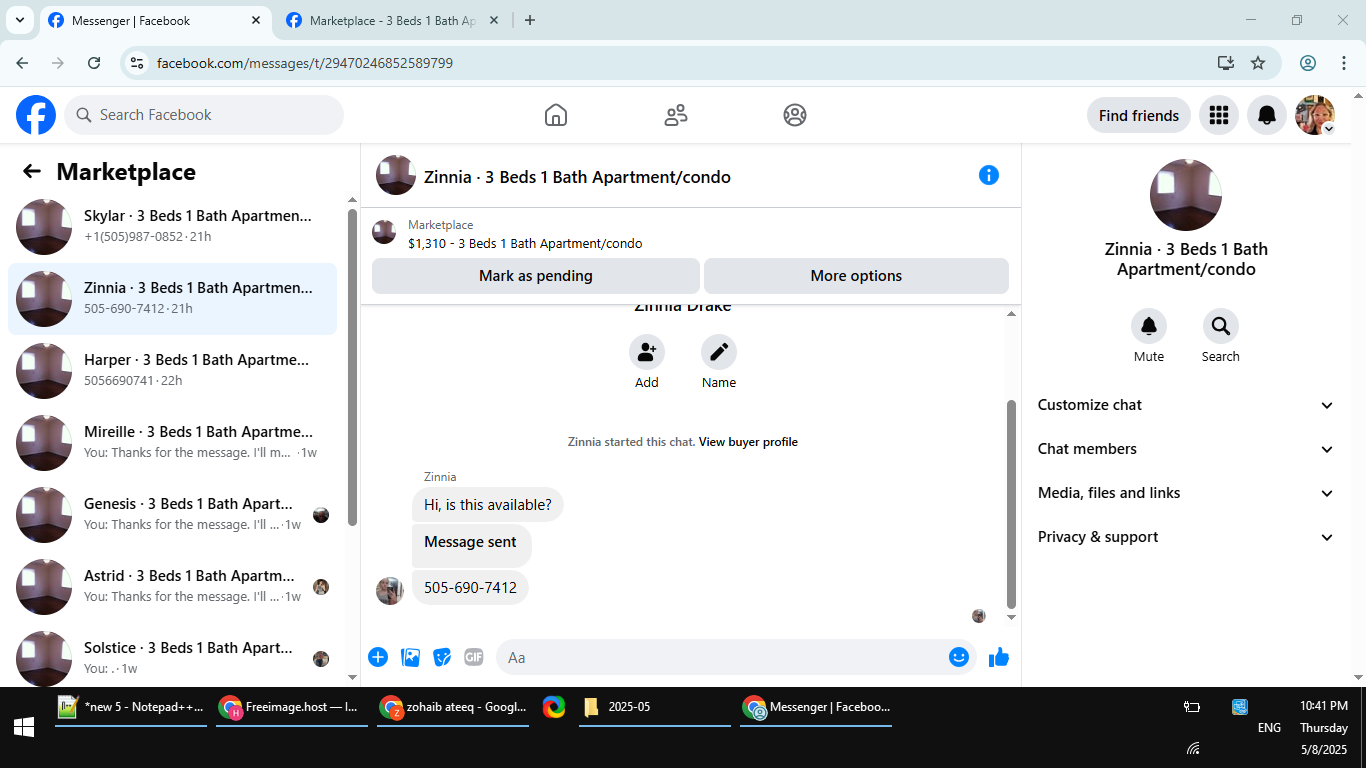This screenshot has width=1366, height=768.
Task: Open more actions plus icon in composer
Action: [x=378, y=657]
